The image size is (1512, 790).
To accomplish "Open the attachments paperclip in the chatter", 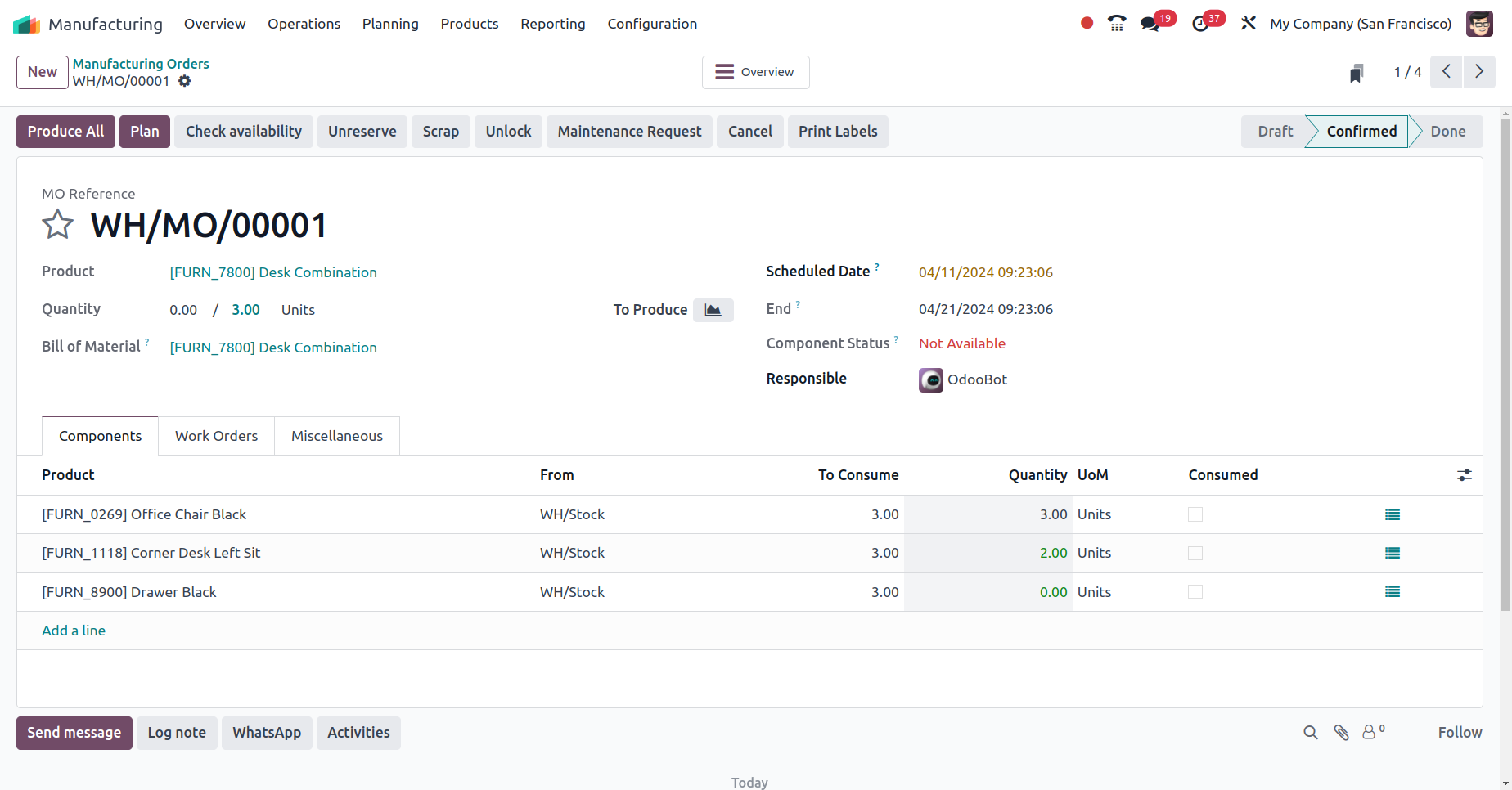I will [x=1341, y=733].
